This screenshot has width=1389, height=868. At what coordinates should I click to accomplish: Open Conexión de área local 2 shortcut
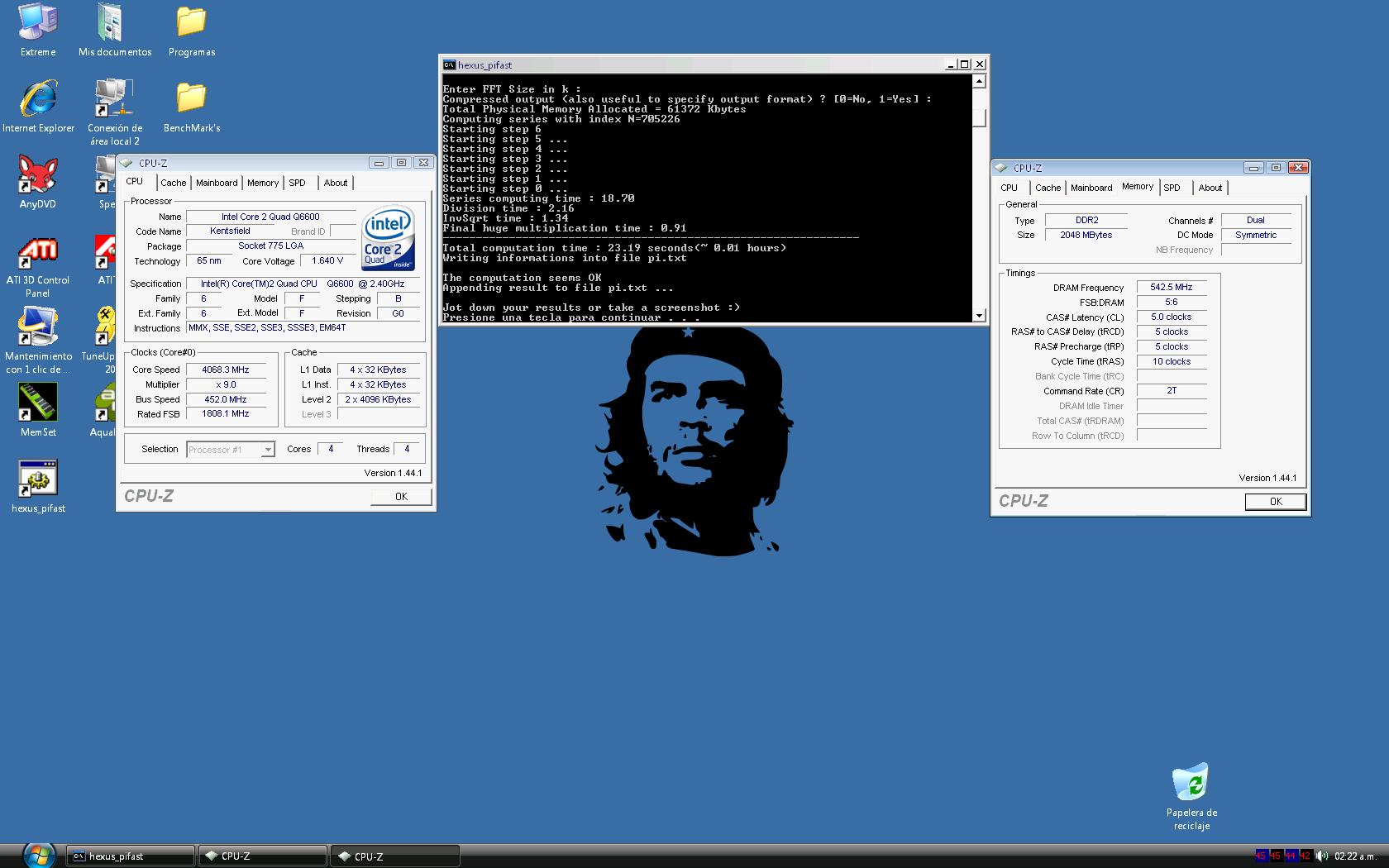(114, 112)
